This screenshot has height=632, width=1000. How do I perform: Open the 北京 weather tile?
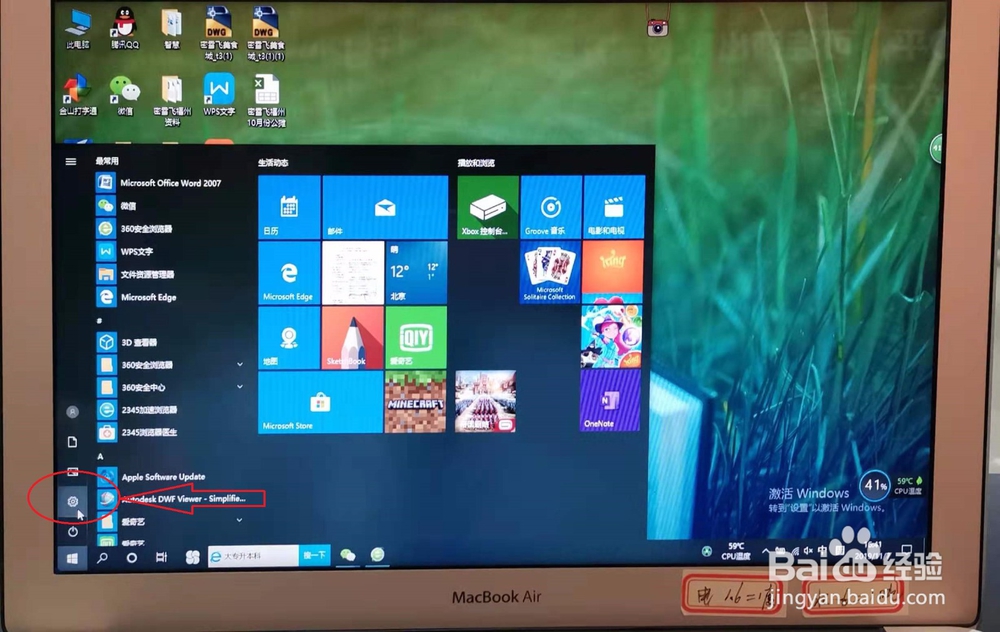point(416,272)
